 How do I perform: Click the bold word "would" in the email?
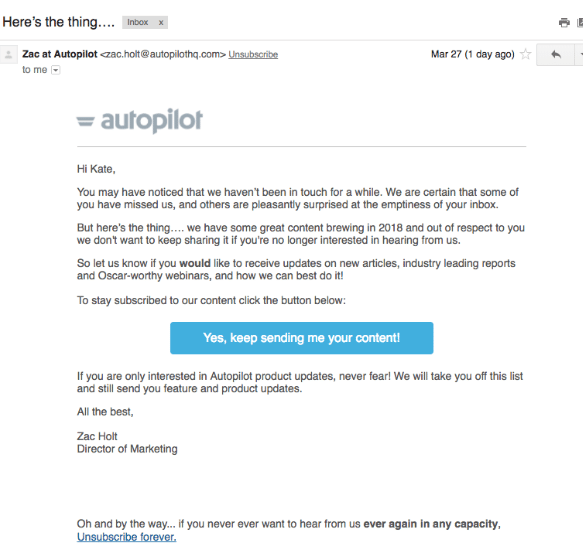click(x=195, y=263)
